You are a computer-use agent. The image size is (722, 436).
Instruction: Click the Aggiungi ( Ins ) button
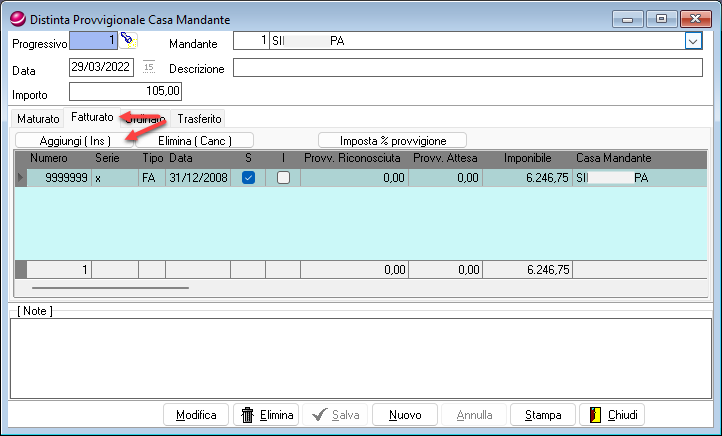75,140
